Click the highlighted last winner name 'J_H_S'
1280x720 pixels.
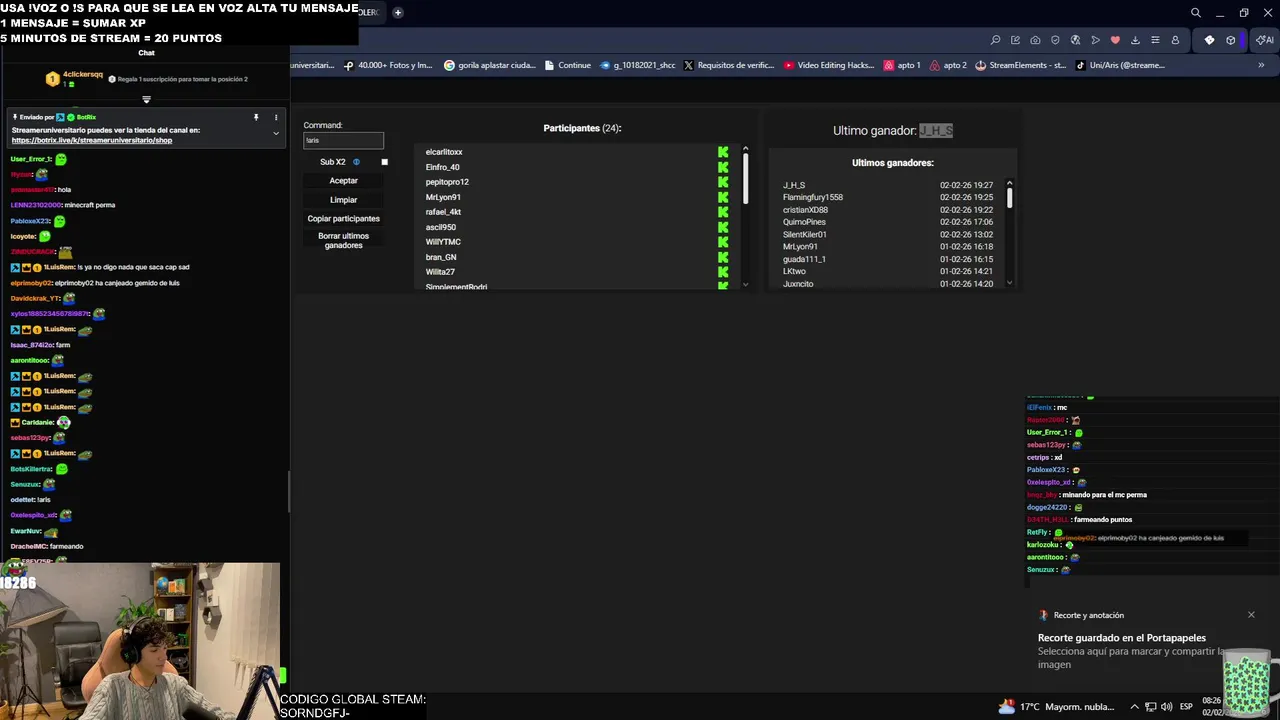point(936,131)
